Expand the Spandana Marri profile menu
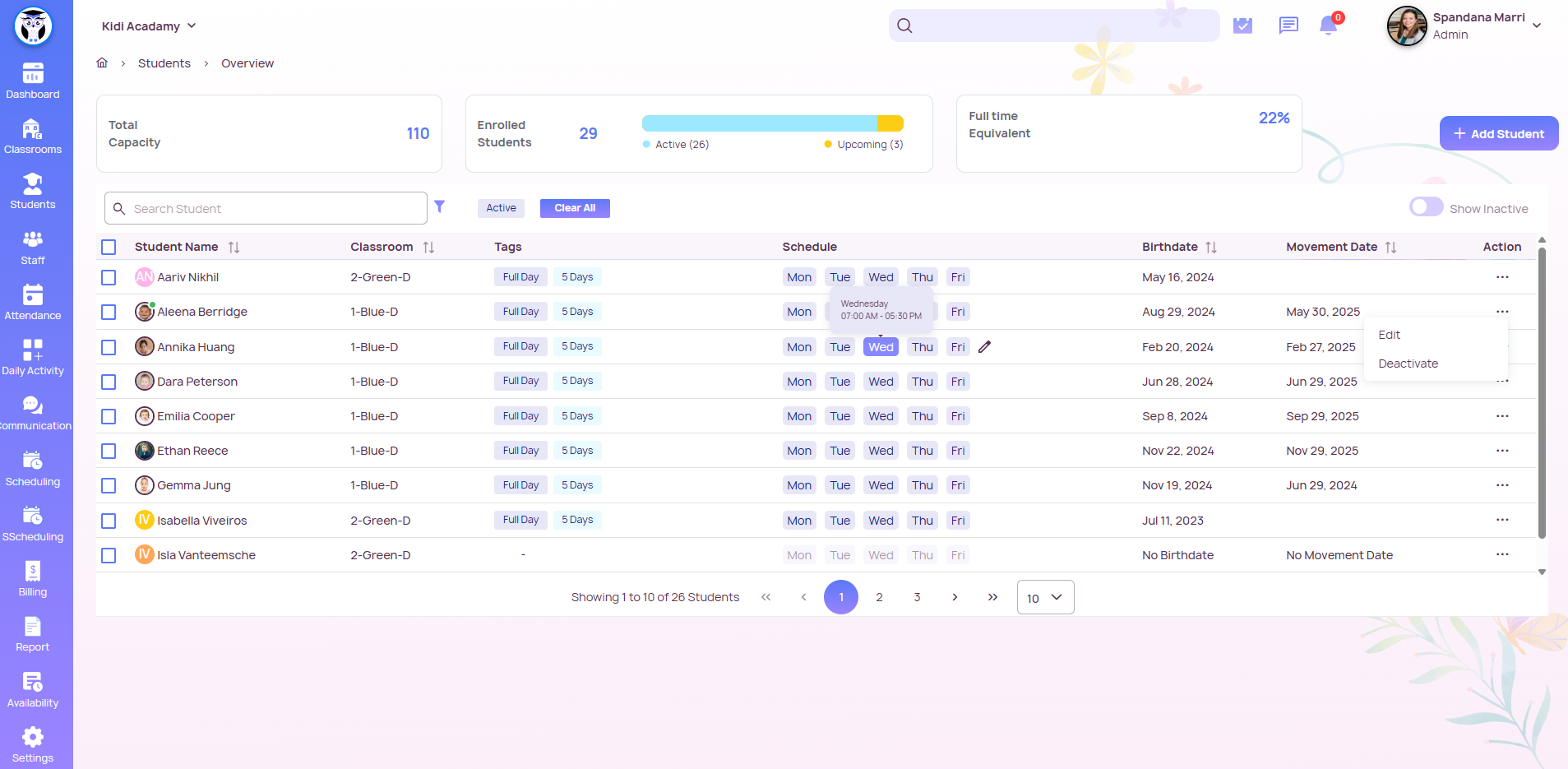 click(x=1536, y=25)
